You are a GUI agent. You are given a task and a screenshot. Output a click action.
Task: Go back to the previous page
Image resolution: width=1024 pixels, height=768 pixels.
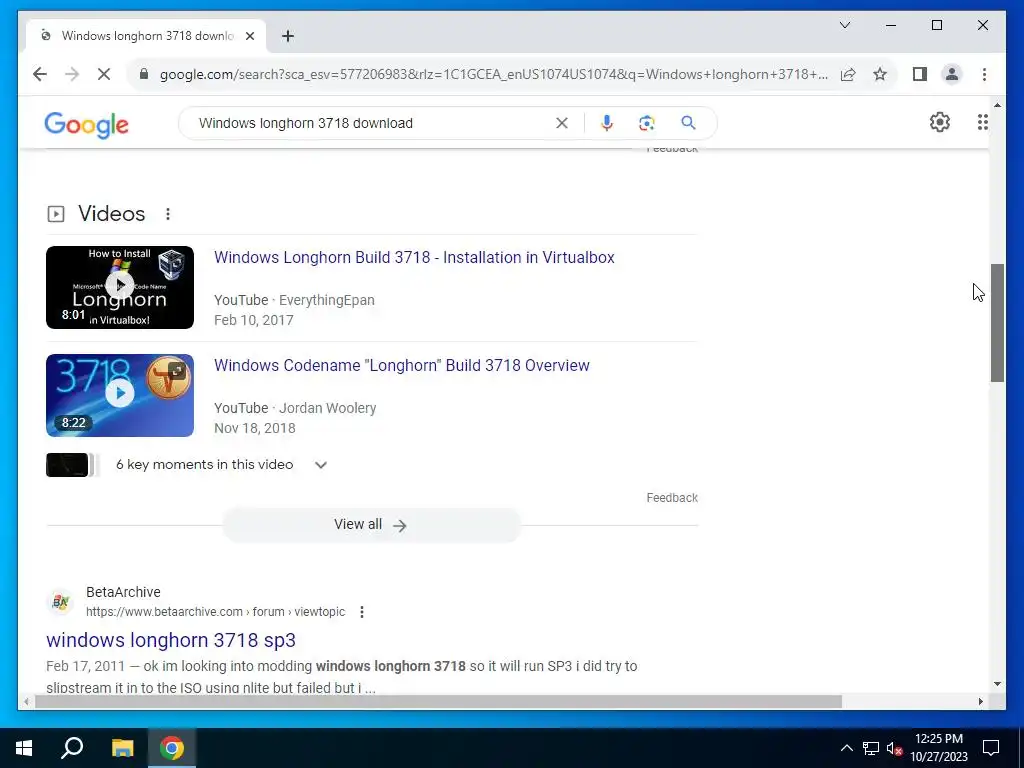40,74
